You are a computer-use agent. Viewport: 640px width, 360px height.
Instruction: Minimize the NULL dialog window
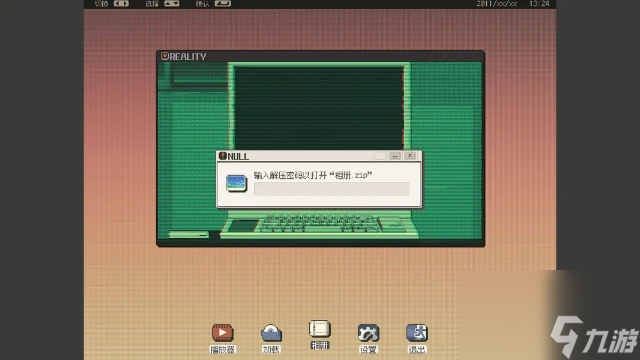(x=395, y=156)
